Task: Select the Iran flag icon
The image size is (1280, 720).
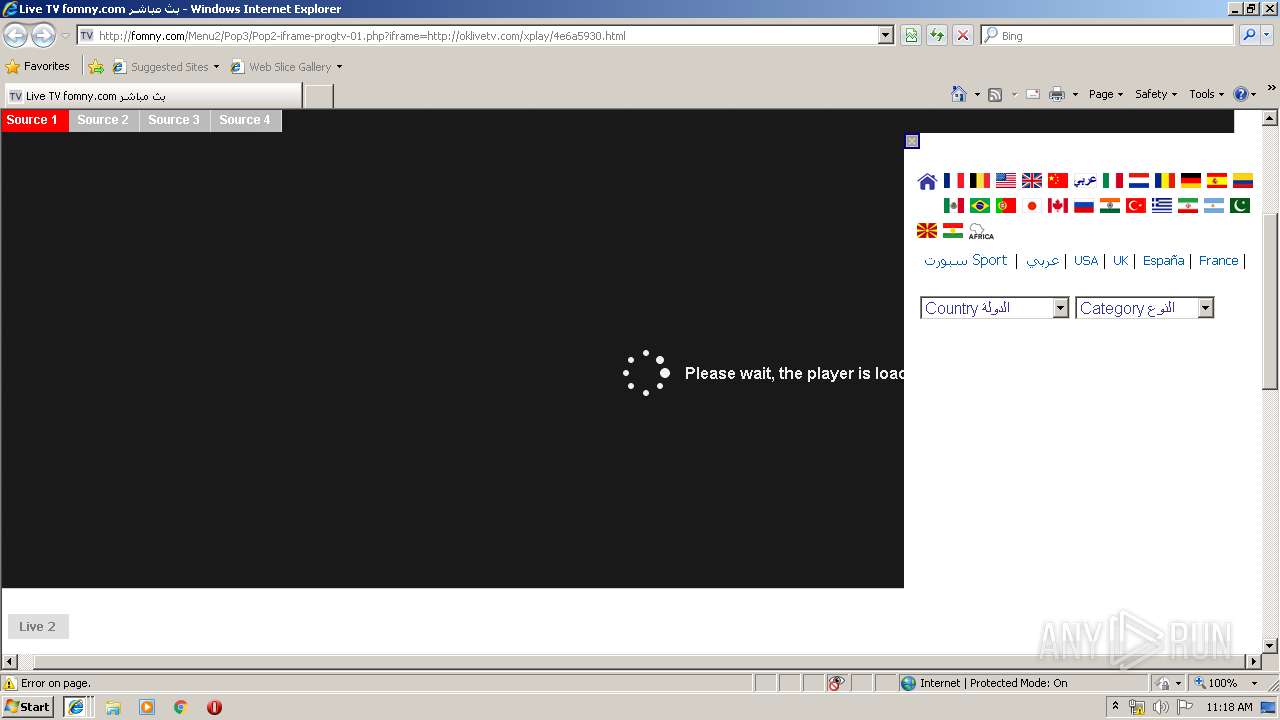Action: (x=1188, y=205)
